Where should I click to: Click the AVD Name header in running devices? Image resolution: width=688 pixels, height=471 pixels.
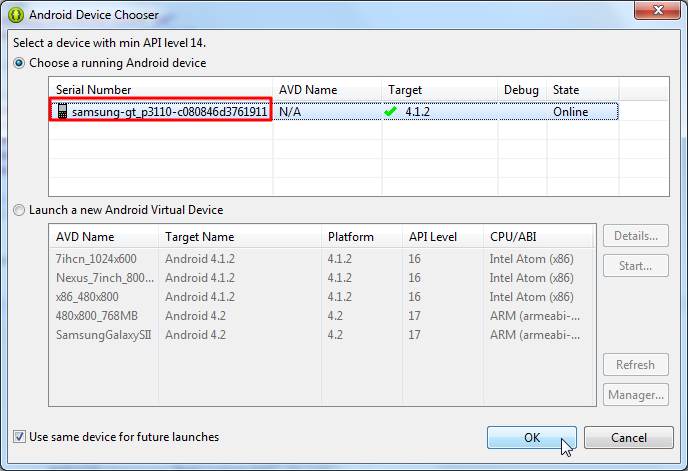(x=327, y=90)
